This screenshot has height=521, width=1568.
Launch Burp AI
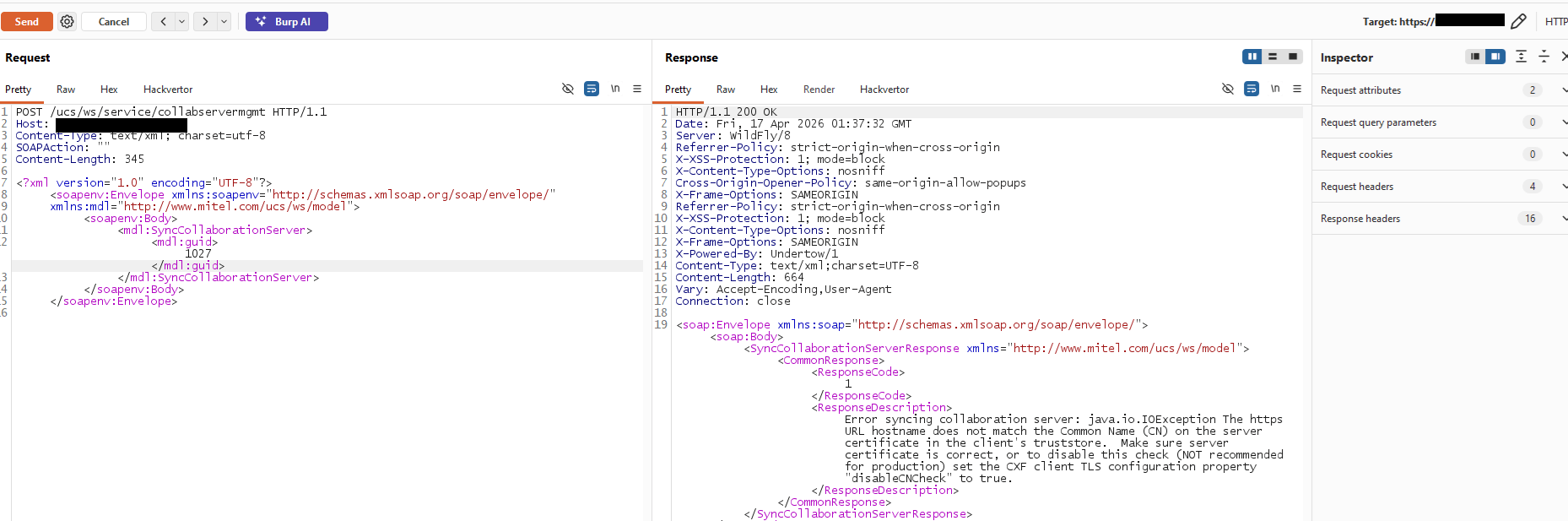pyautogui.click(x=287, y=22)
